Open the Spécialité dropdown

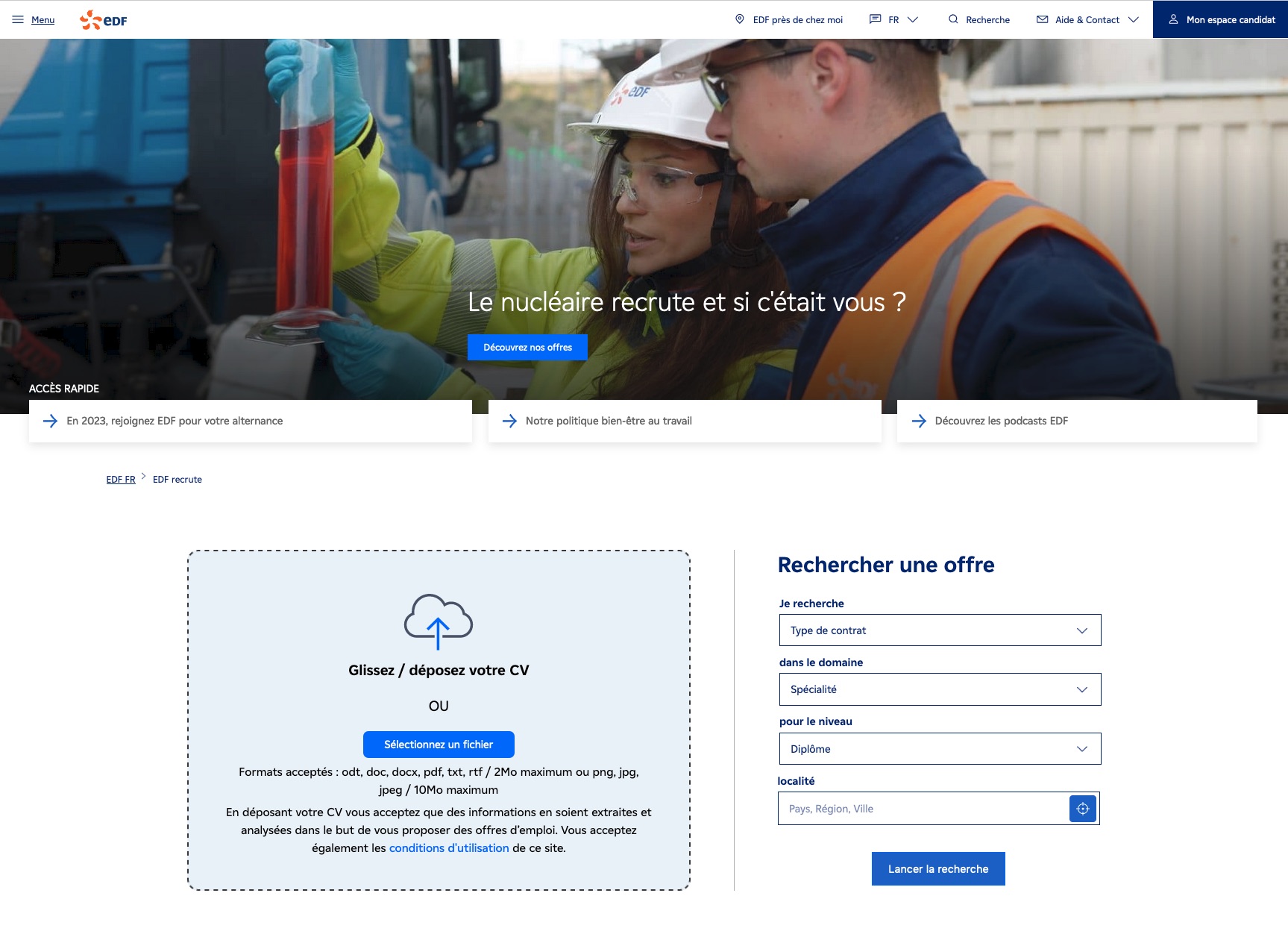coord(939,689)
